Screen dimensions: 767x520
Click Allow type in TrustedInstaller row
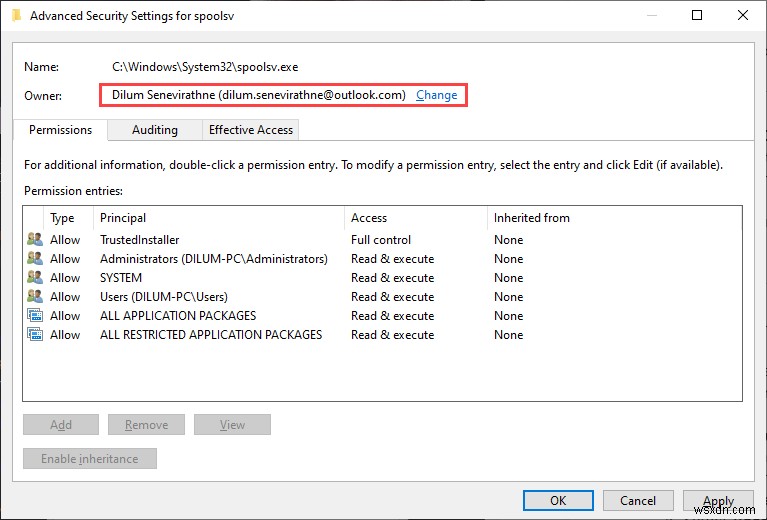tap(65, 240)
